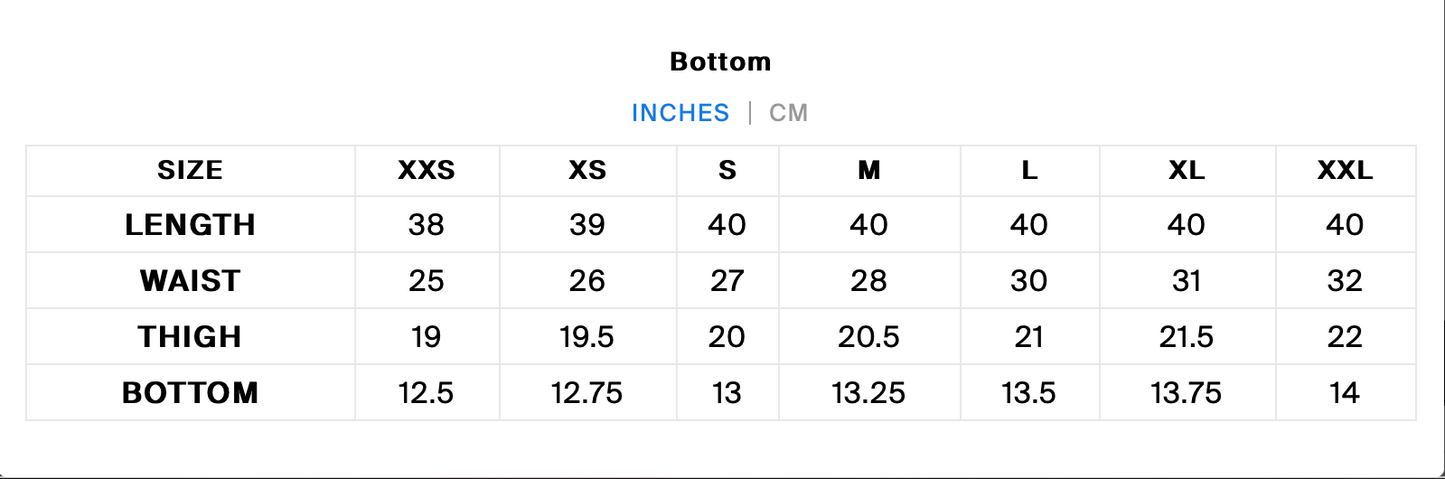This screenshot has width=1445, height=479.
Task: Click the M size column header
Action: (869, 171)
